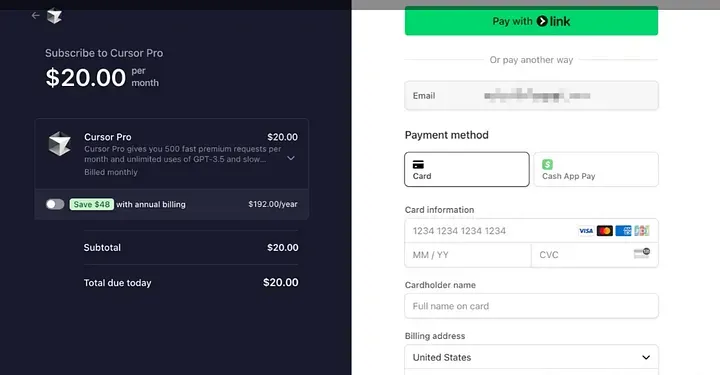Viewport: 720px width, 375px height.
Task: Click the Full name on card field
Action: (x=531, y=306)
